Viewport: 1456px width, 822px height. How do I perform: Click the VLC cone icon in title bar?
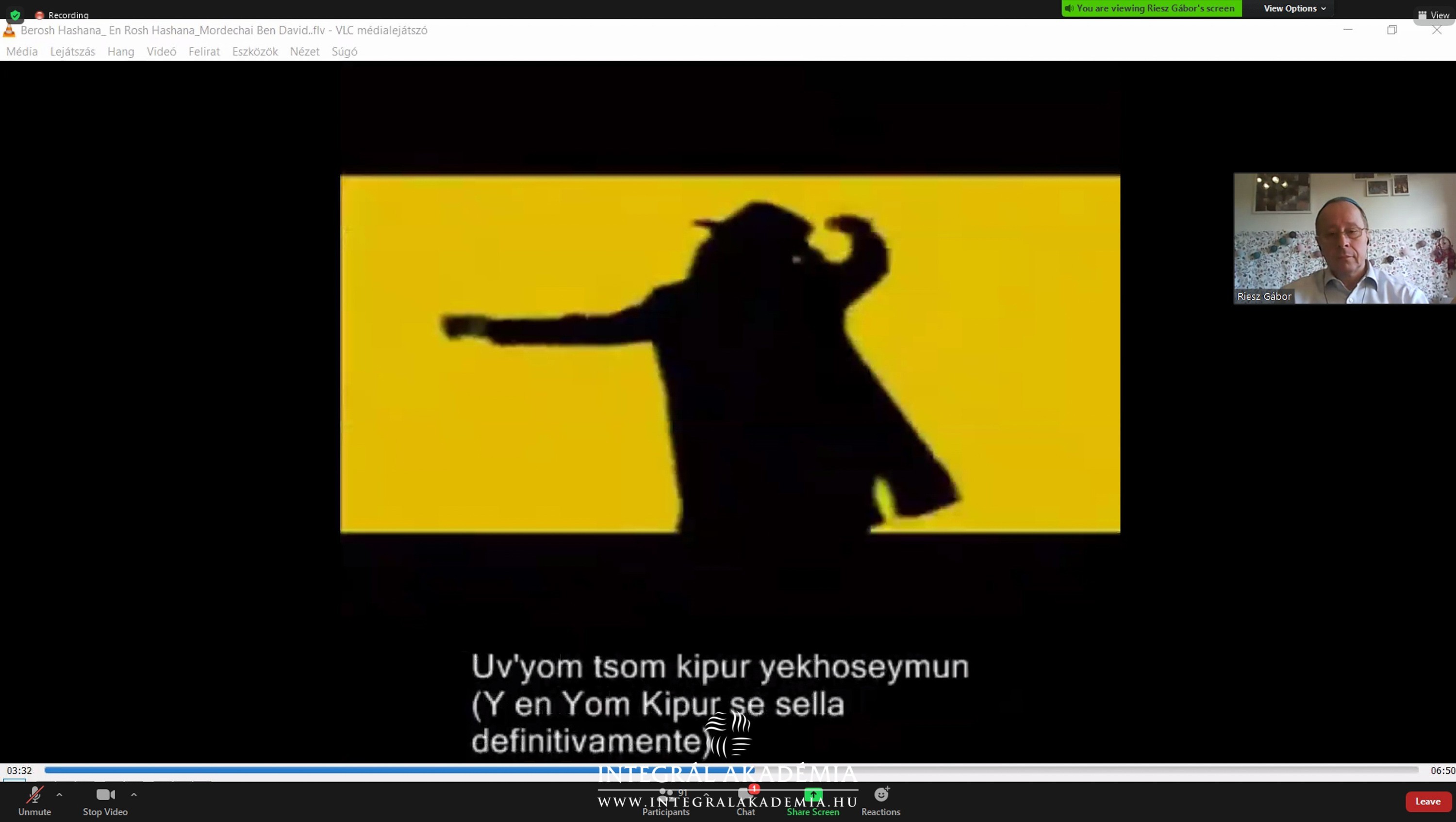coord(9,31)
